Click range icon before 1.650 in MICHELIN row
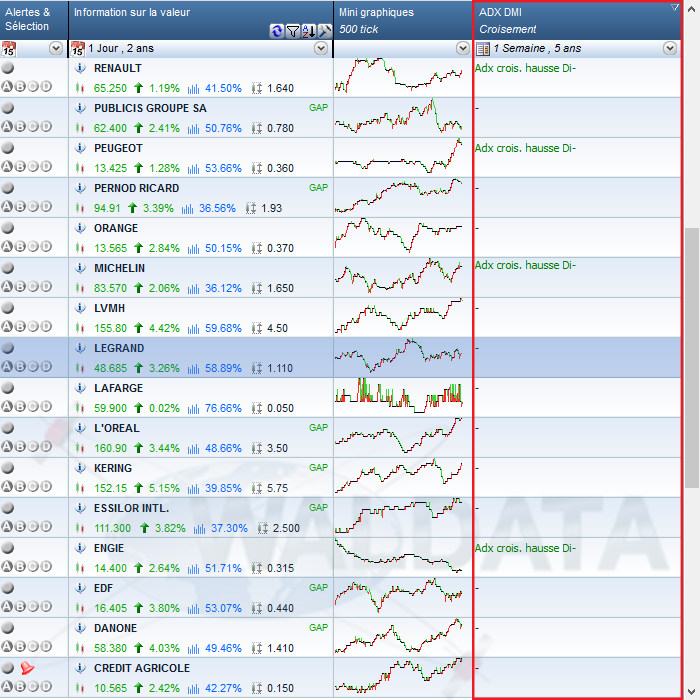This screenshot has height=700, width=700. (257, 288)
